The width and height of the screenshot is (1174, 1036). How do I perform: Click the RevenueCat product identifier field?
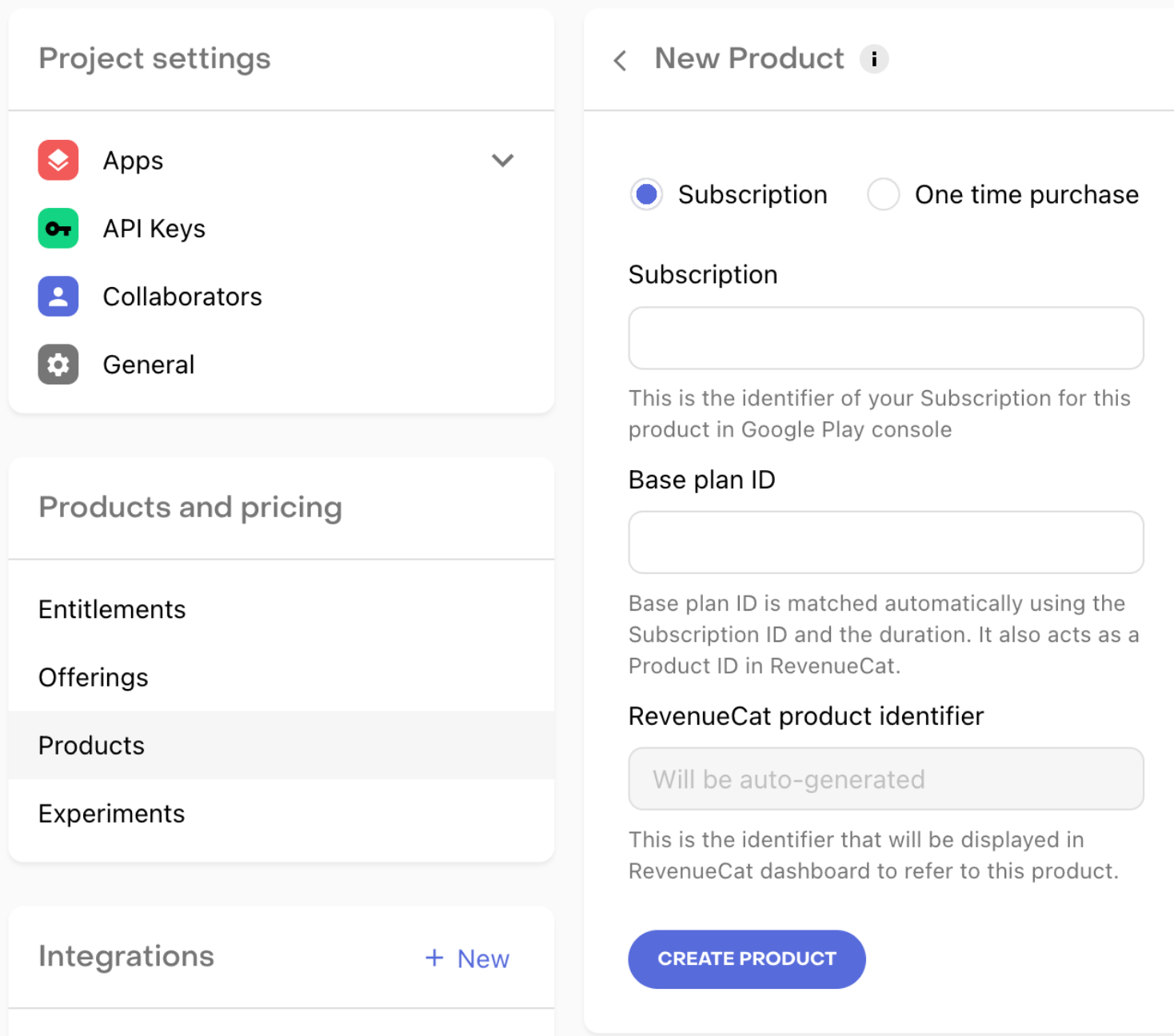[x=885, y=779]
